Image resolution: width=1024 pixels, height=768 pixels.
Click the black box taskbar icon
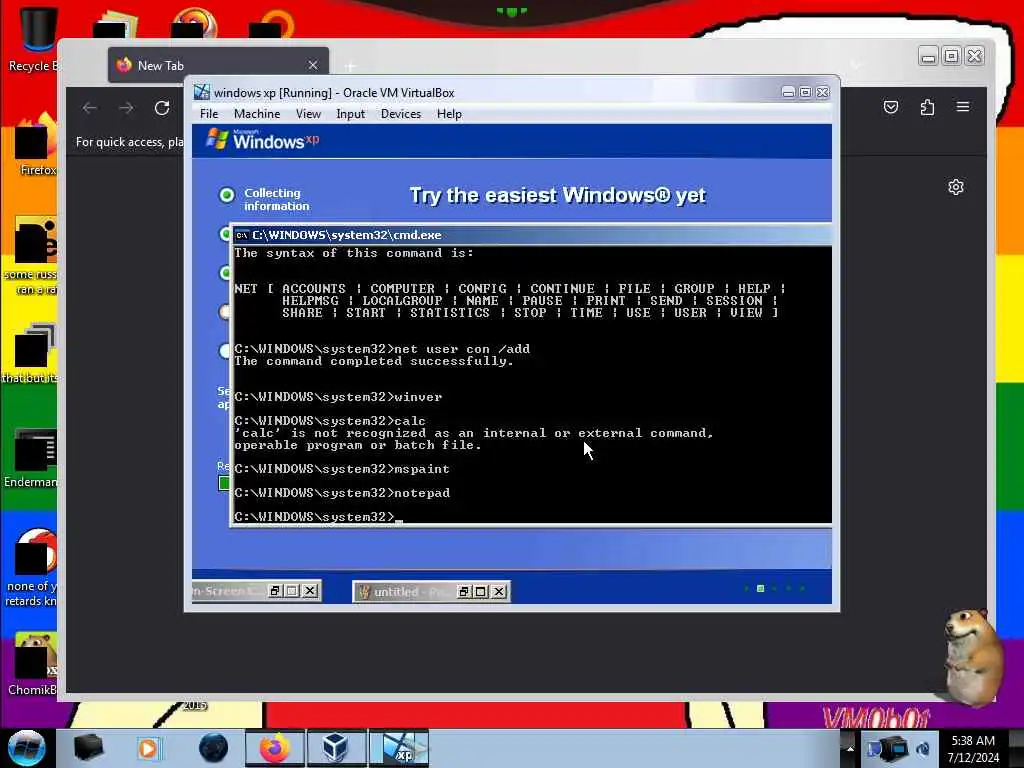pyautogui.click(x=88, y=748)
